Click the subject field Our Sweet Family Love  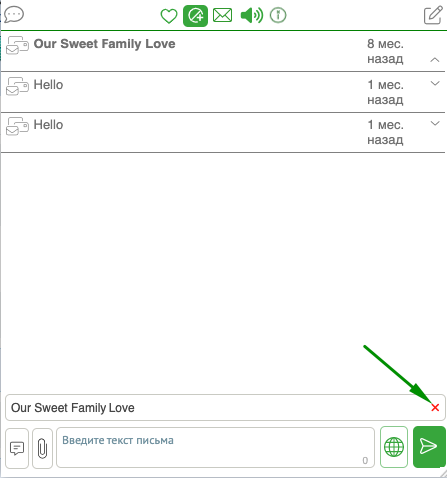(225, 407)
